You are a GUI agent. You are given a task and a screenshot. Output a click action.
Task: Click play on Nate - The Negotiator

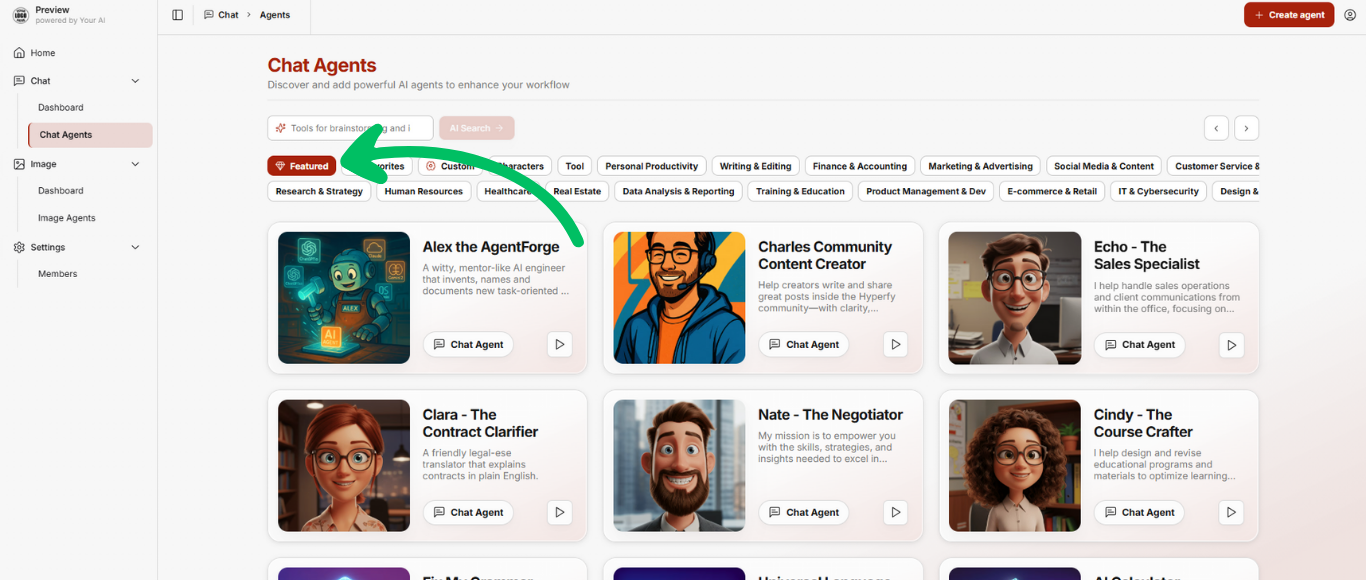(x=895, y=512)
